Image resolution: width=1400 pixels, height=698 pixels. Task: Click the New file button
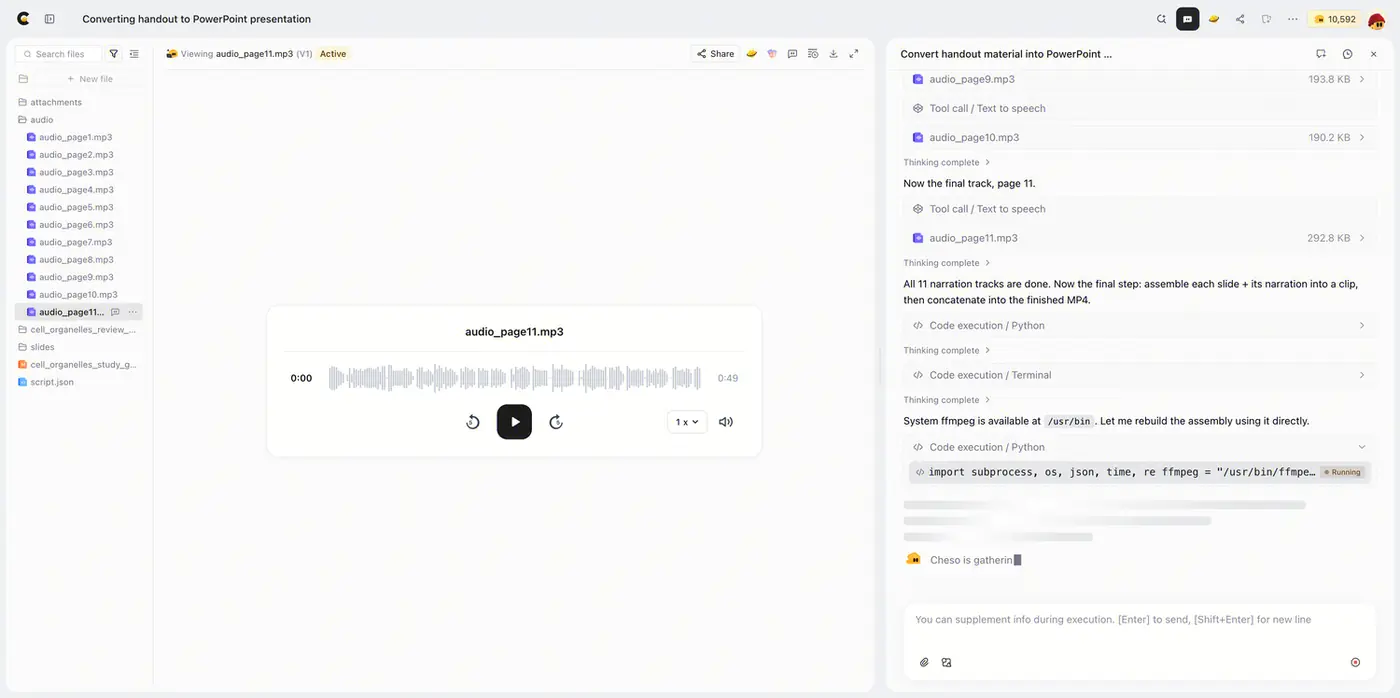[89, 79]
